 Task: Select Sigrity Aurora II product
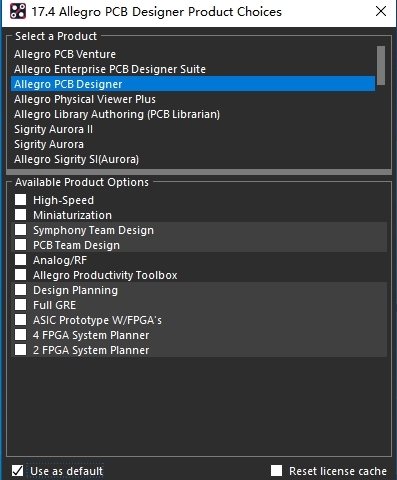pyautogui.click(x=193, y=129)
